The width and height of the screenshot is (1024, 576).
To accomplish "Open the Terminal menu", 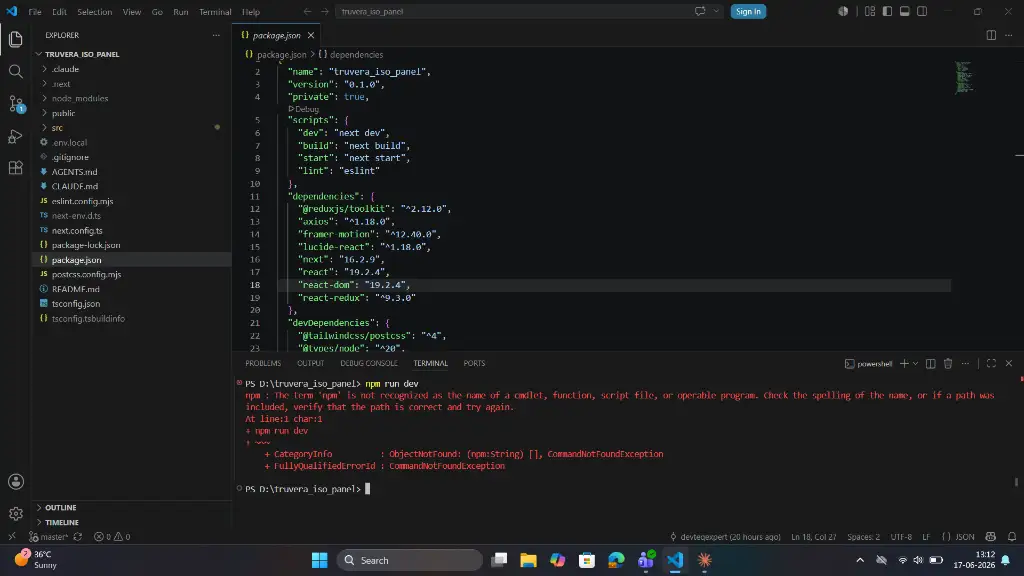I will [x=215, y=12].
